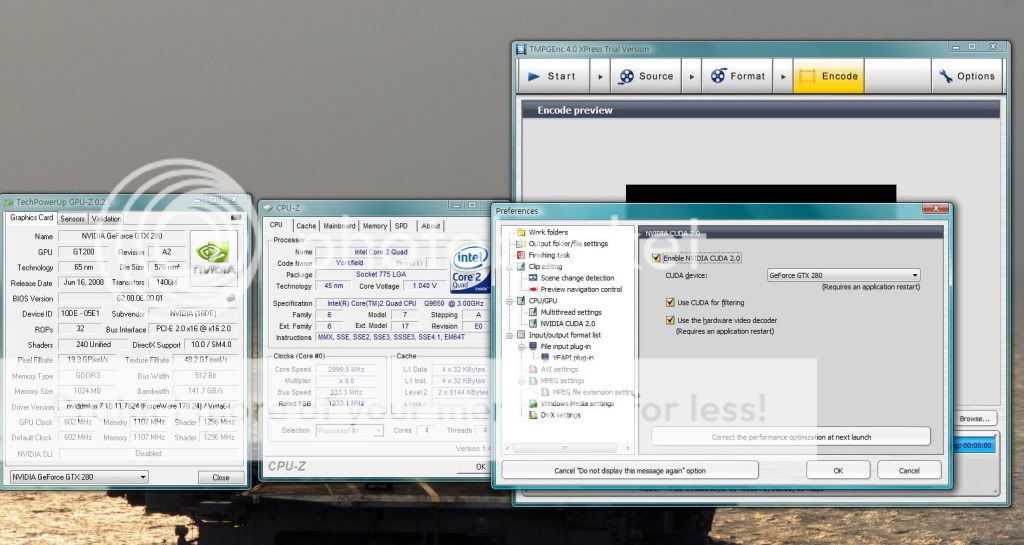Viewport: 1024px width, 545px height.
Task: Collapse the File input plug-in node
Action: click(521, 347)
